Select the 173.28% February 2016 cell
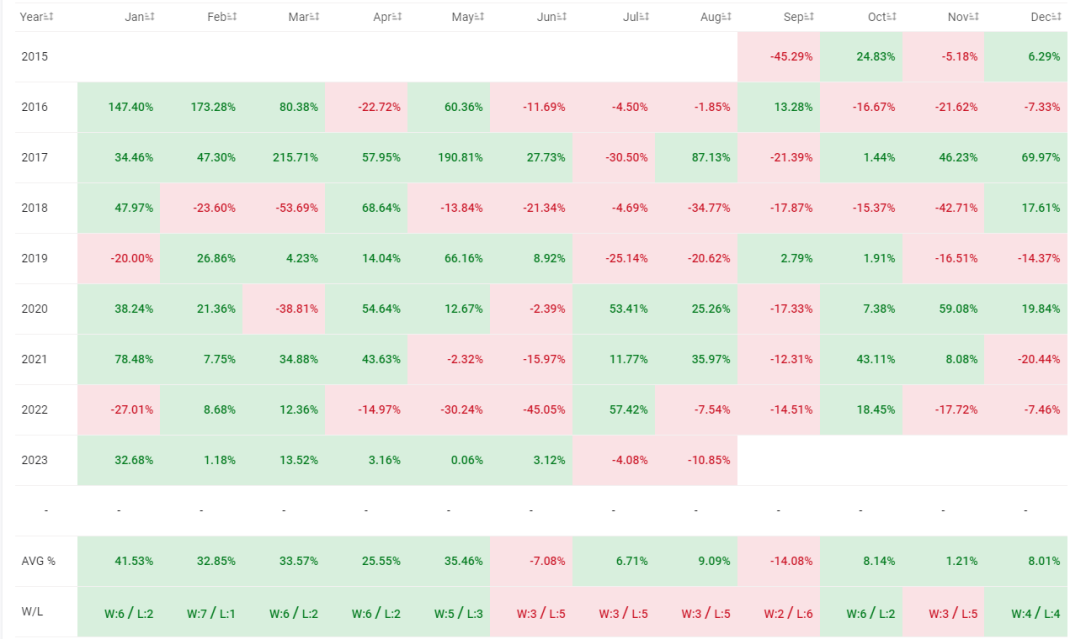 pos(201,107)
